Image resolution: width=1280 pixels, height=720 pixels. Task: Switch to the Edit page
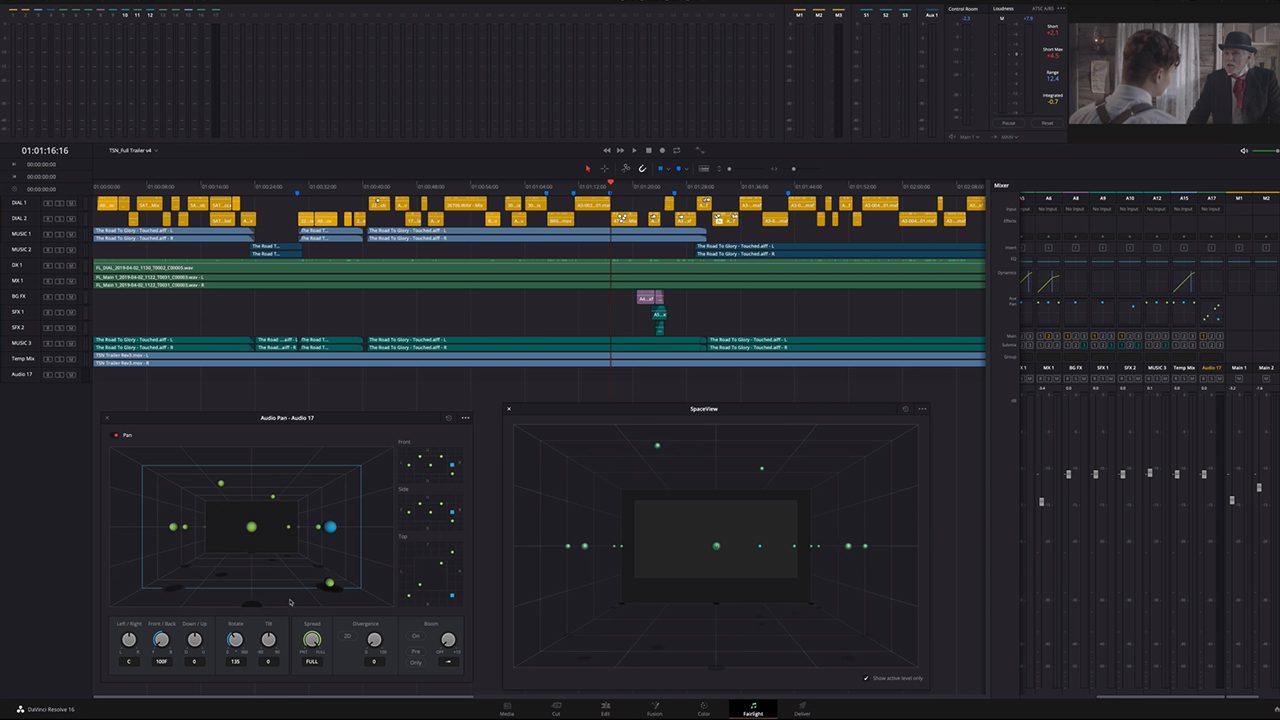click(x=605, y=710)
